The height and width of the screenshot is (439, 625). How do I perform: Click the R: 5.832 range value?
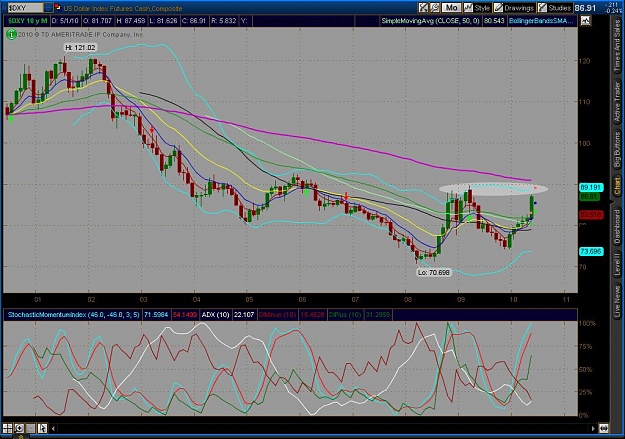pyautogui.click(x=223, y=21)
